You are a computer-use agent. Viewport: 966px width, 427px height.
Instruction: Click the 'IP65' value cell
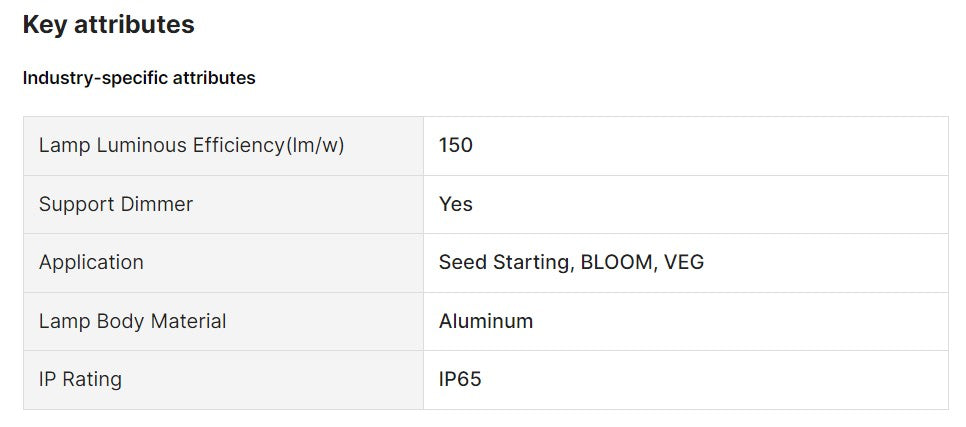coord(460,379)
